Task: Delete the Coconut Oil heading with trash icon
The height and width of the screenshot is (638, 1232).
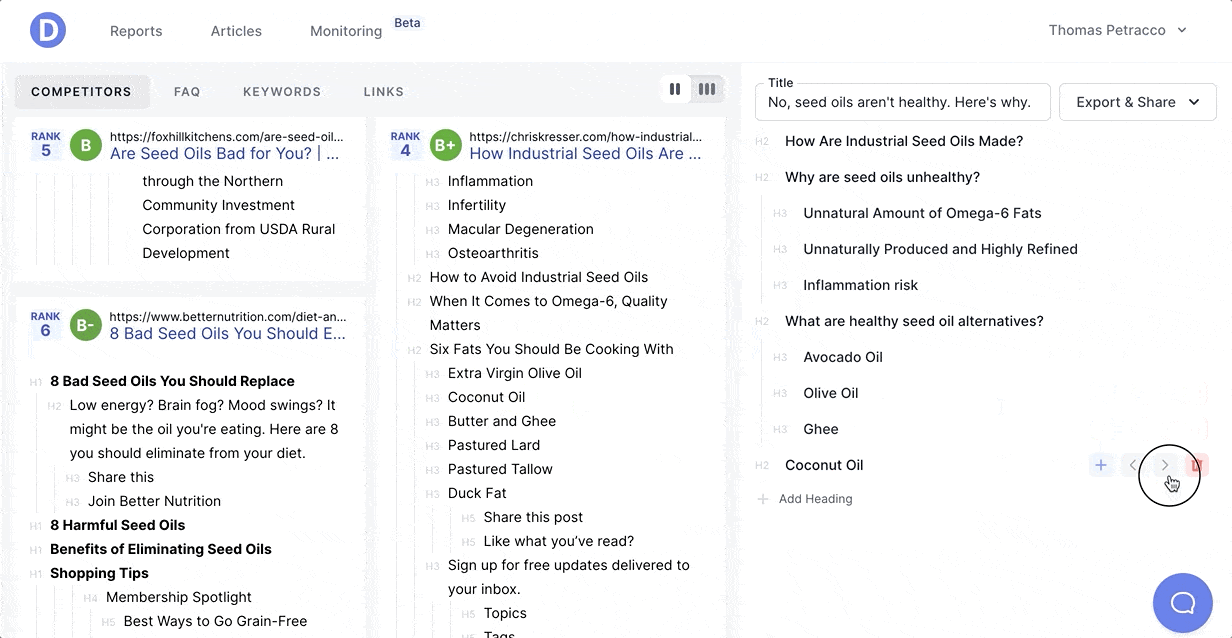Action: coord(1196,465)
